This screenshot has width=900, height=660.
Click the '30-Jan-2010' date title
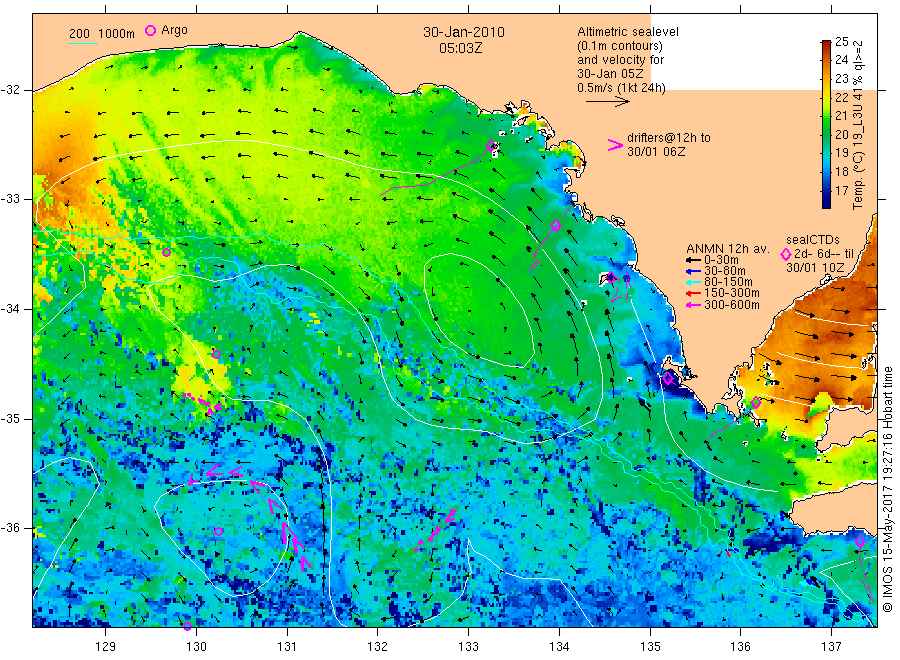point(464,32)
